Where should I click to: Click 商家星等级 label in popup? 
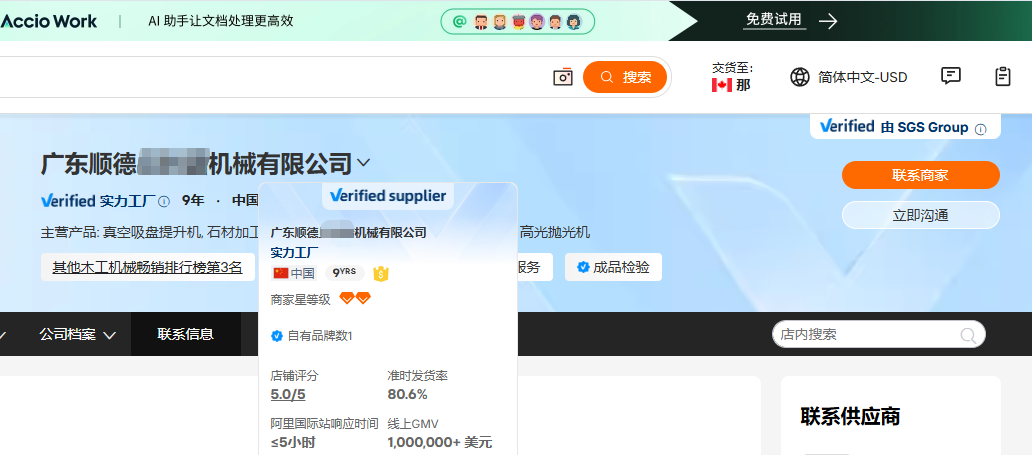pos(300,300)
